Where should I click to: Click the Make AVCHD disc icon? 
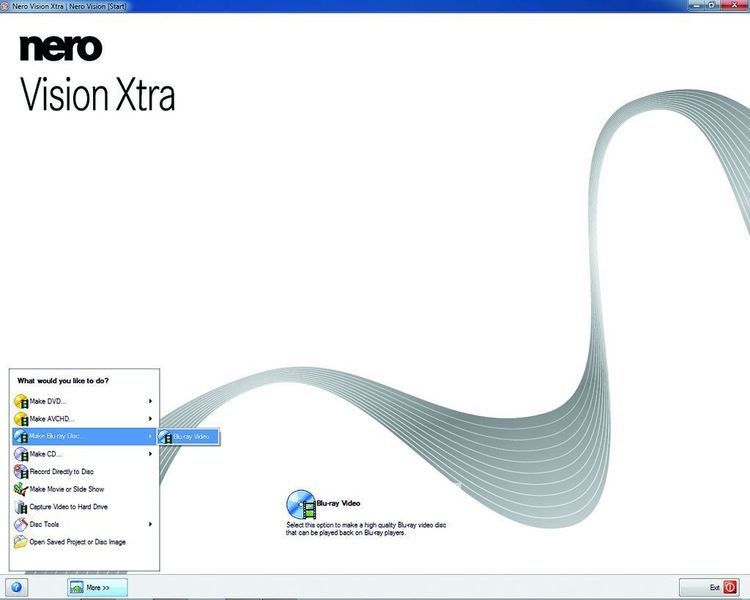[21, 419]
